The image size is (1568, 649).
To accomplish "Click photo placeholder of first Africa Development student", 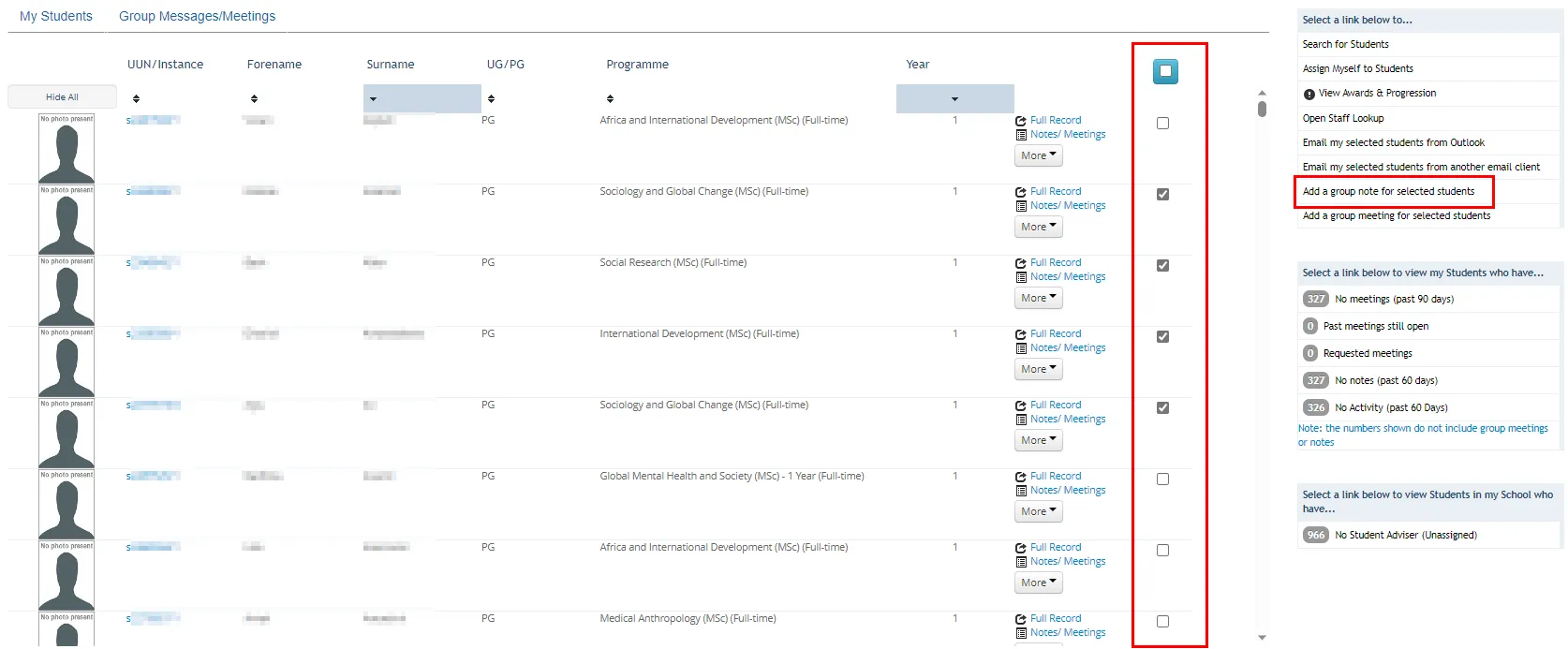I will coord(67,149).
